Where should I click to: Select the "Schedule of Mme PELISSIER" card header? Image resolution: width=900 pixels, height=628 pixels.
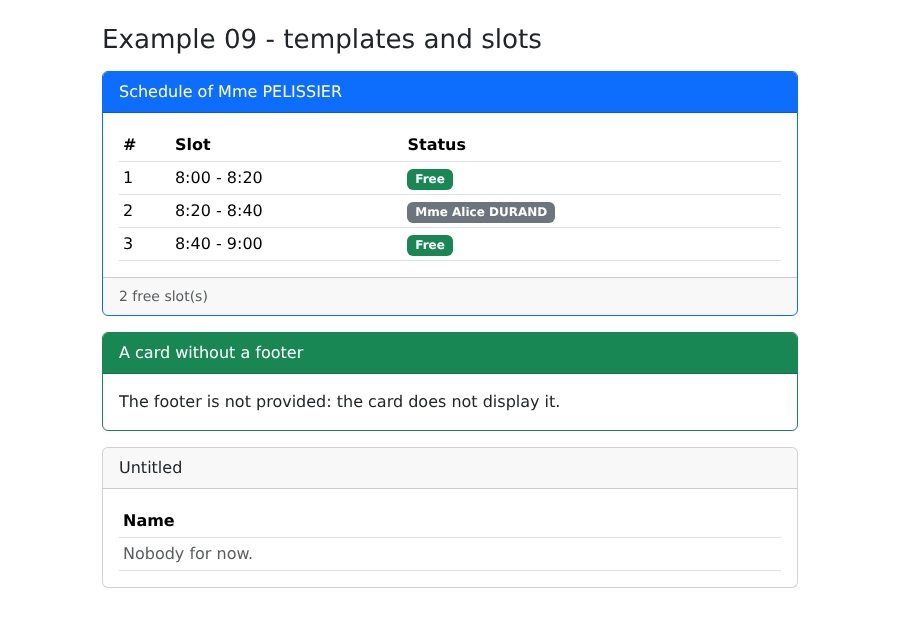[450, 92]
